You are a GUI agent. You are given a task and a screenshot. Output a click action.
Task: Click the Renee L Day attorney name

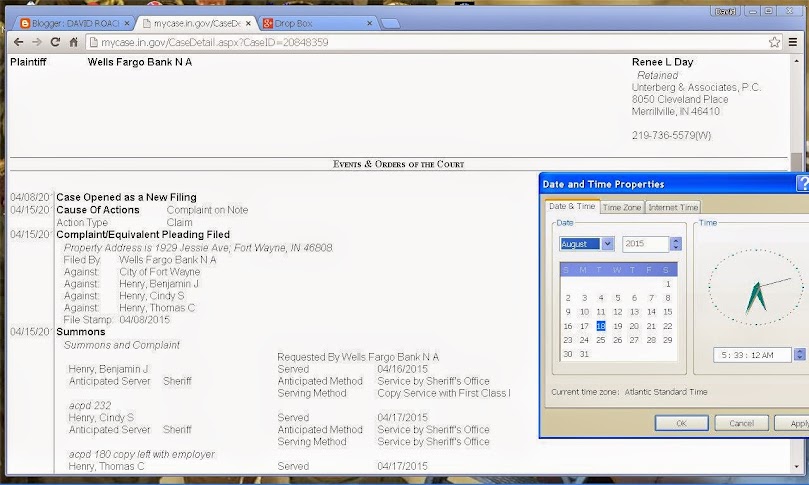pos(662,62)
